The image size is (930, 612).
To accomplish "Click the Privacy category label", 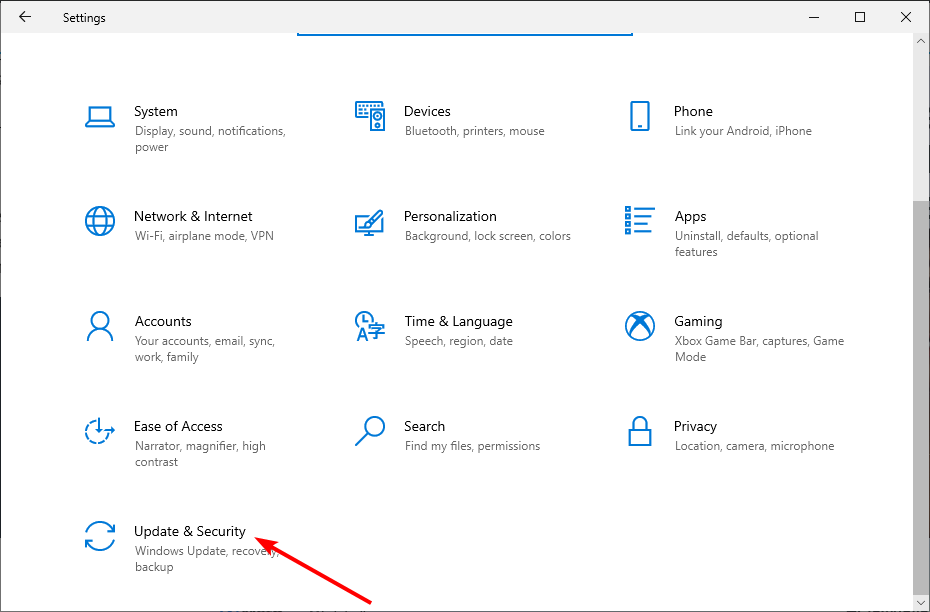I will (x=695, y=426).
